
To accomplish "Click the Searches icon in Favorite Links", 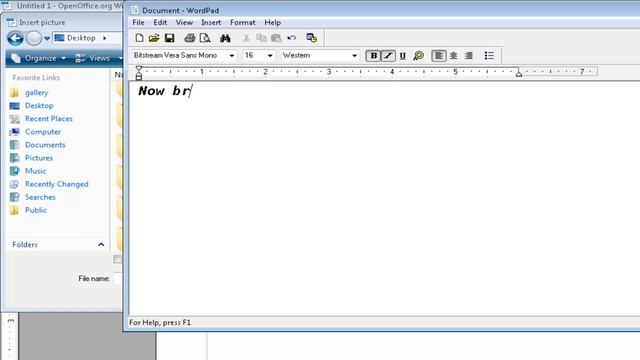I will point(14,197).
